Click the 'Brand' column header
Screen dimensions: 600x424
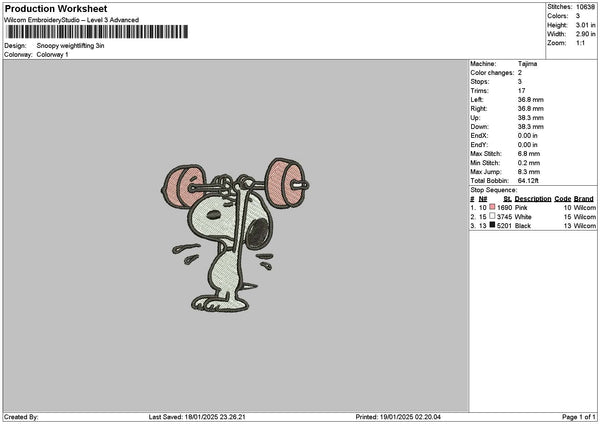pos(584,199)
